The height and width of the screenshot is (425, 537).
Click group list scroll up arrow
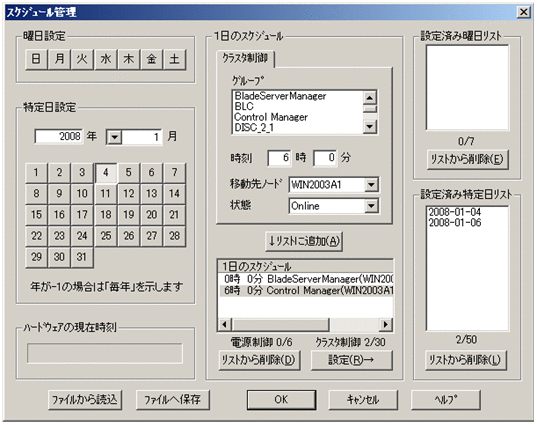[x=370, y=98]
